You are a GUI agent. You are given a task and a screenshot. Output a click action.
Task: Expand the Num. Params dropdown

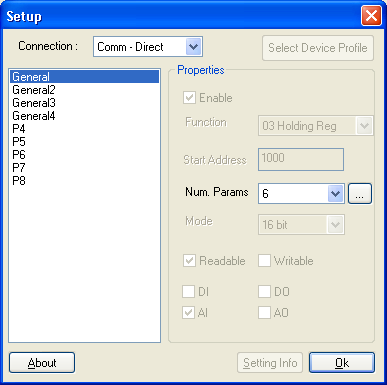335,193
